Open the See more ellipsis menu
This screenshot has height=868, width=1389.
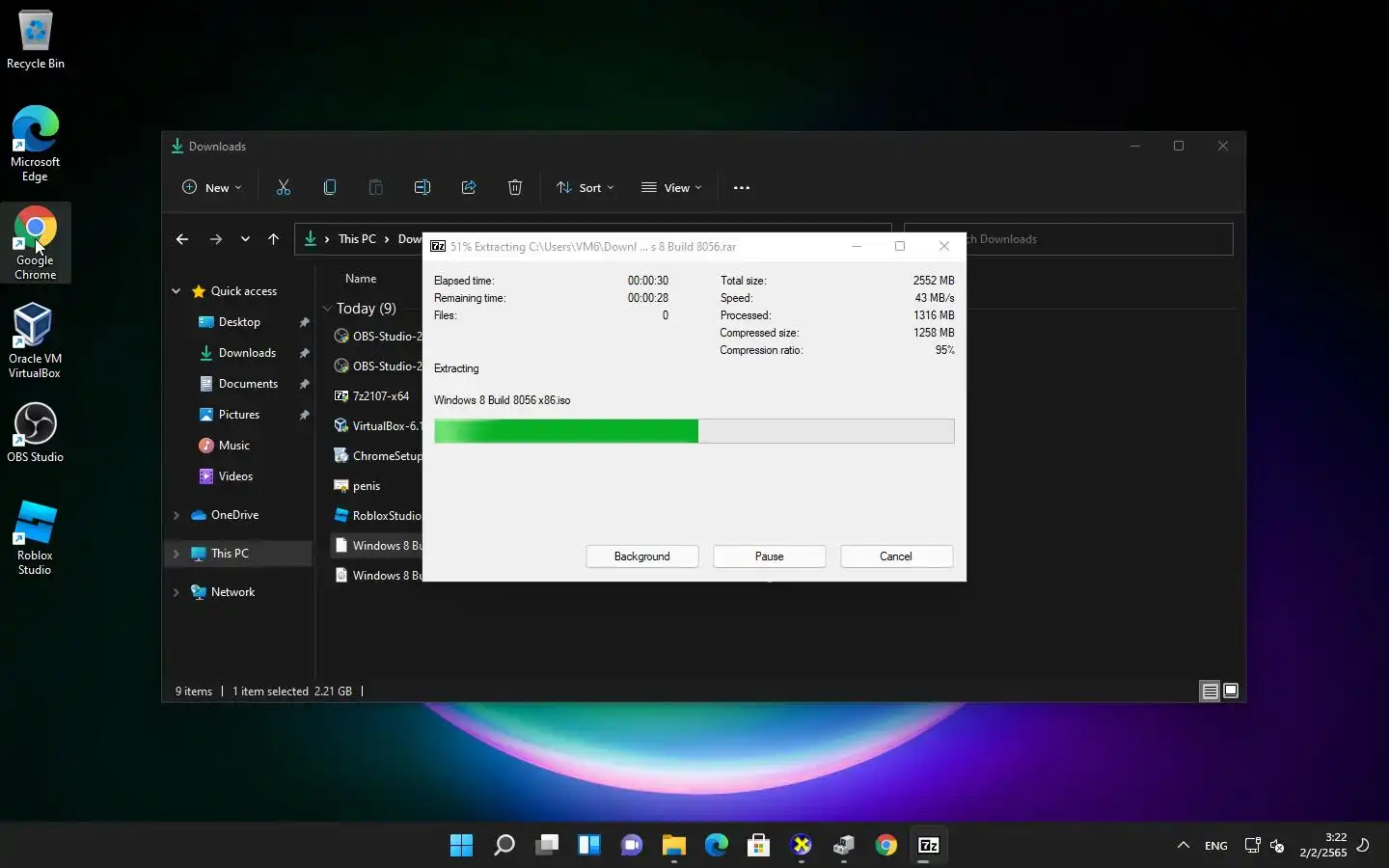tap(742, 188)
